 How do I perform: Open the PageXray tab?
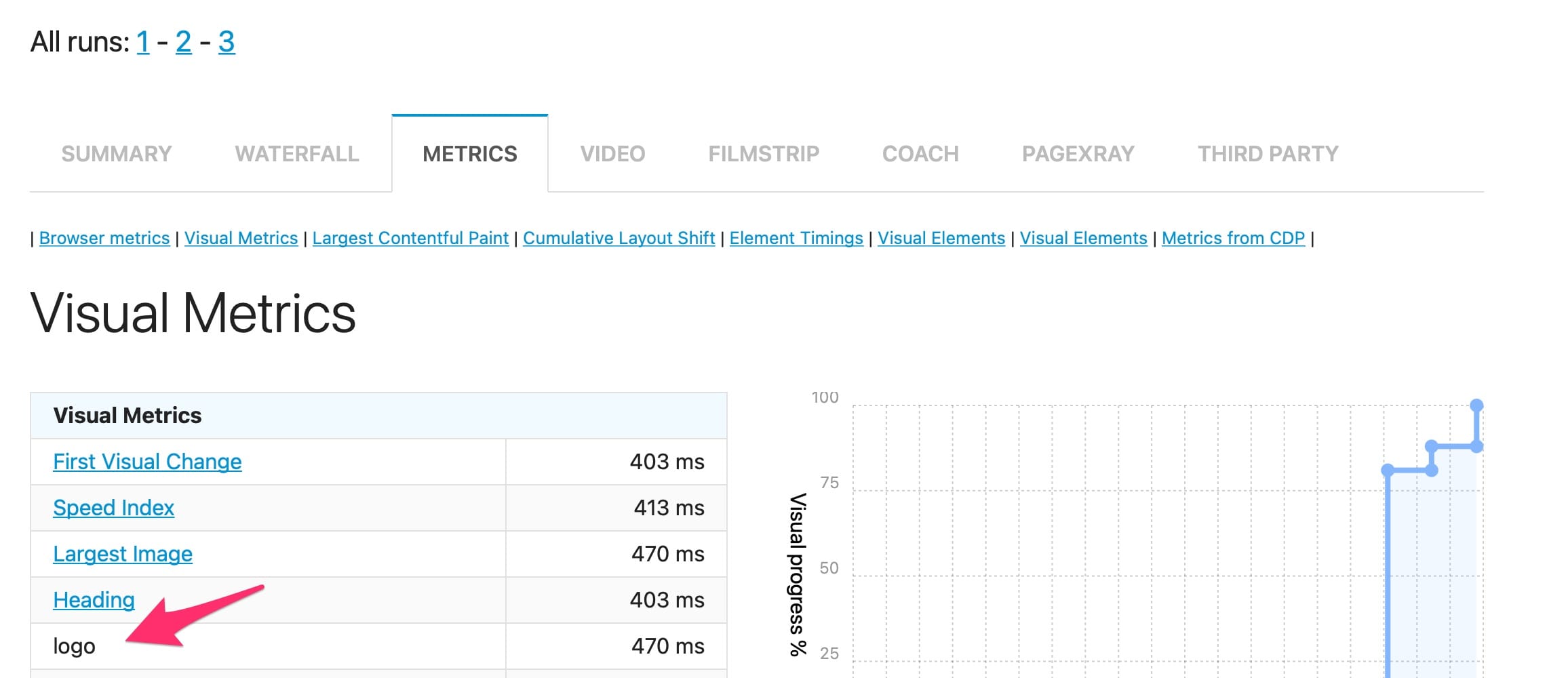(1078, 154)
